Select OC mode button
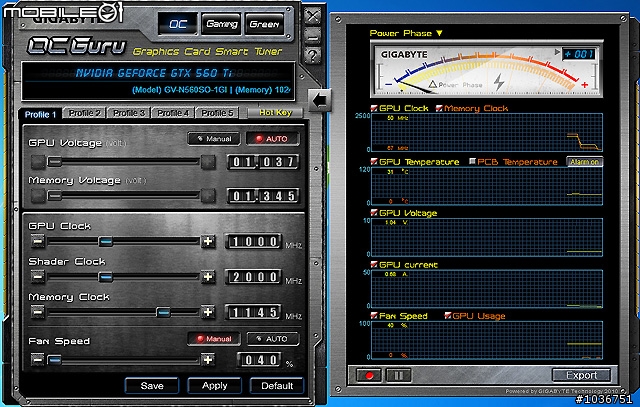 [x=178, y=24]
